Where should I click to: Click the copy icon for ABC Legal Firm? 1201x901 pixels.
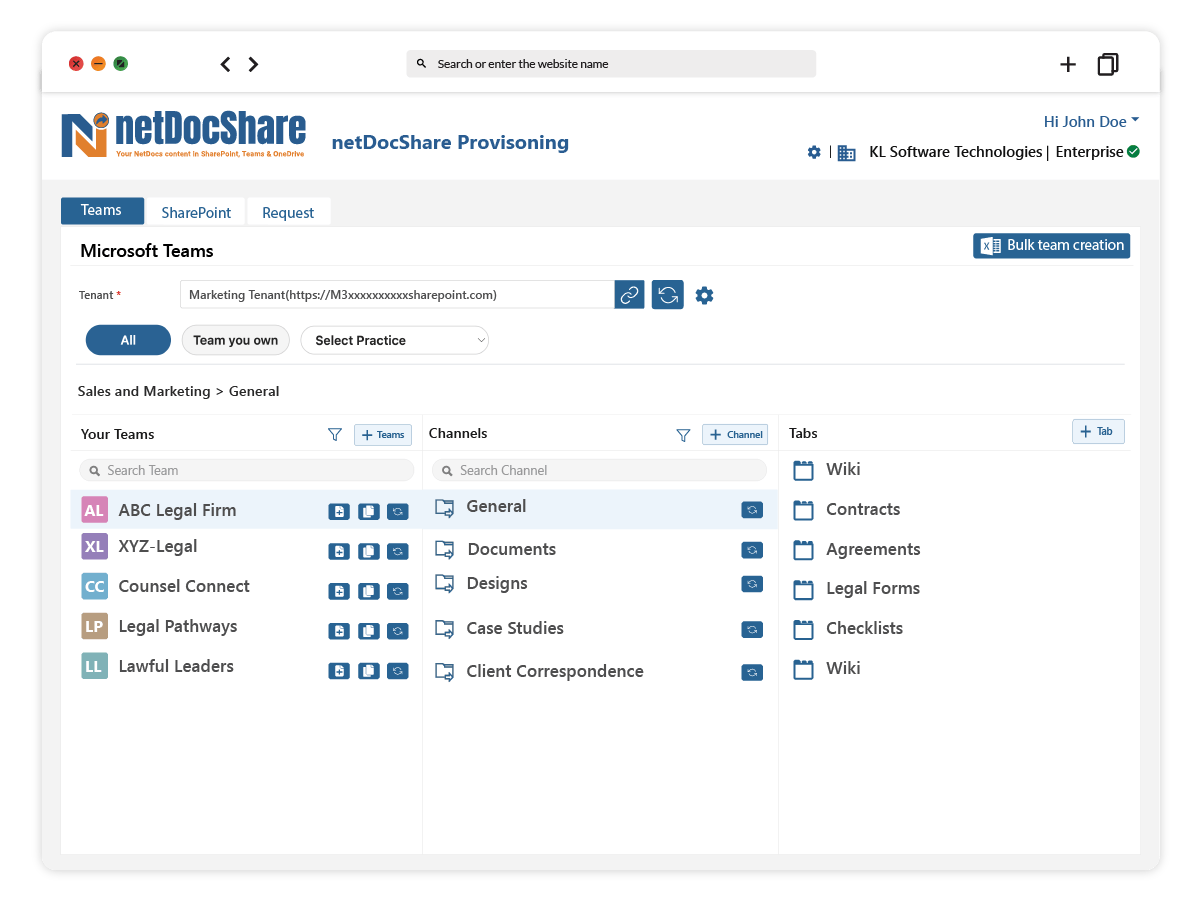tap(369, 512)
